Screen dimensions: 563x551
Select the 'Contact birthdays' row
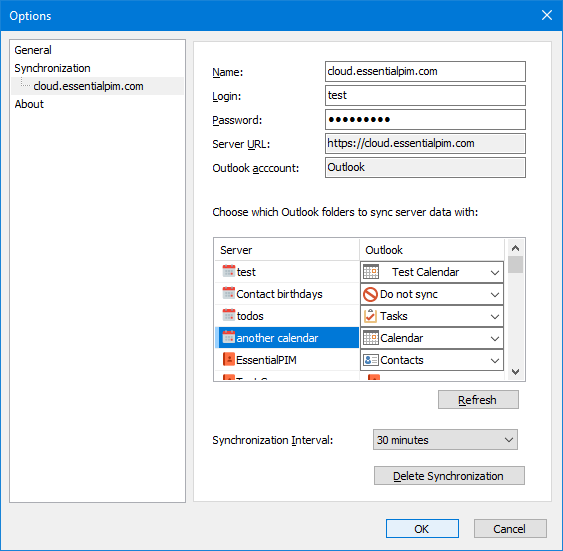point(287,294)
